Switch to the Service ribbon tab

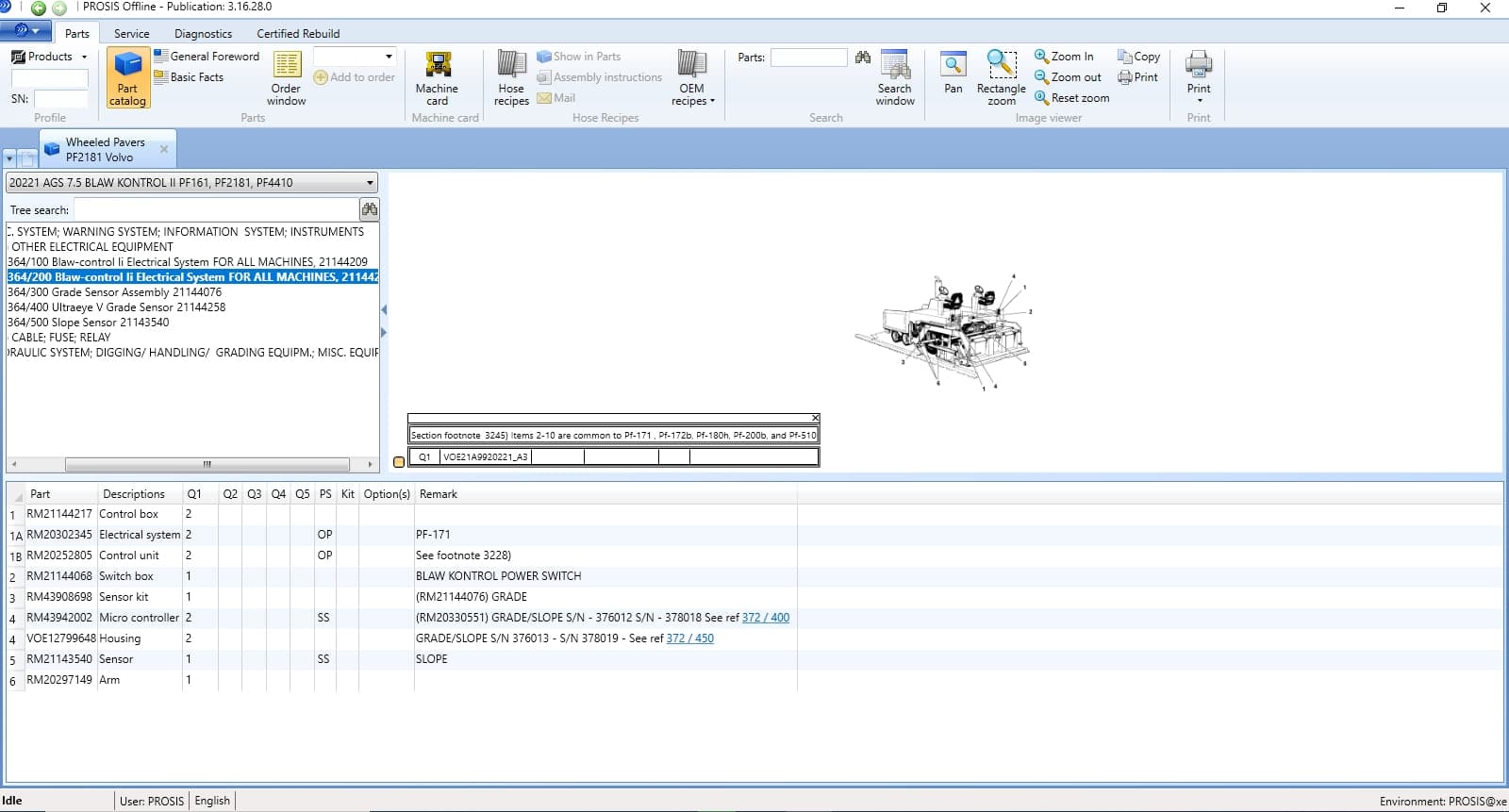coord(132,33)
